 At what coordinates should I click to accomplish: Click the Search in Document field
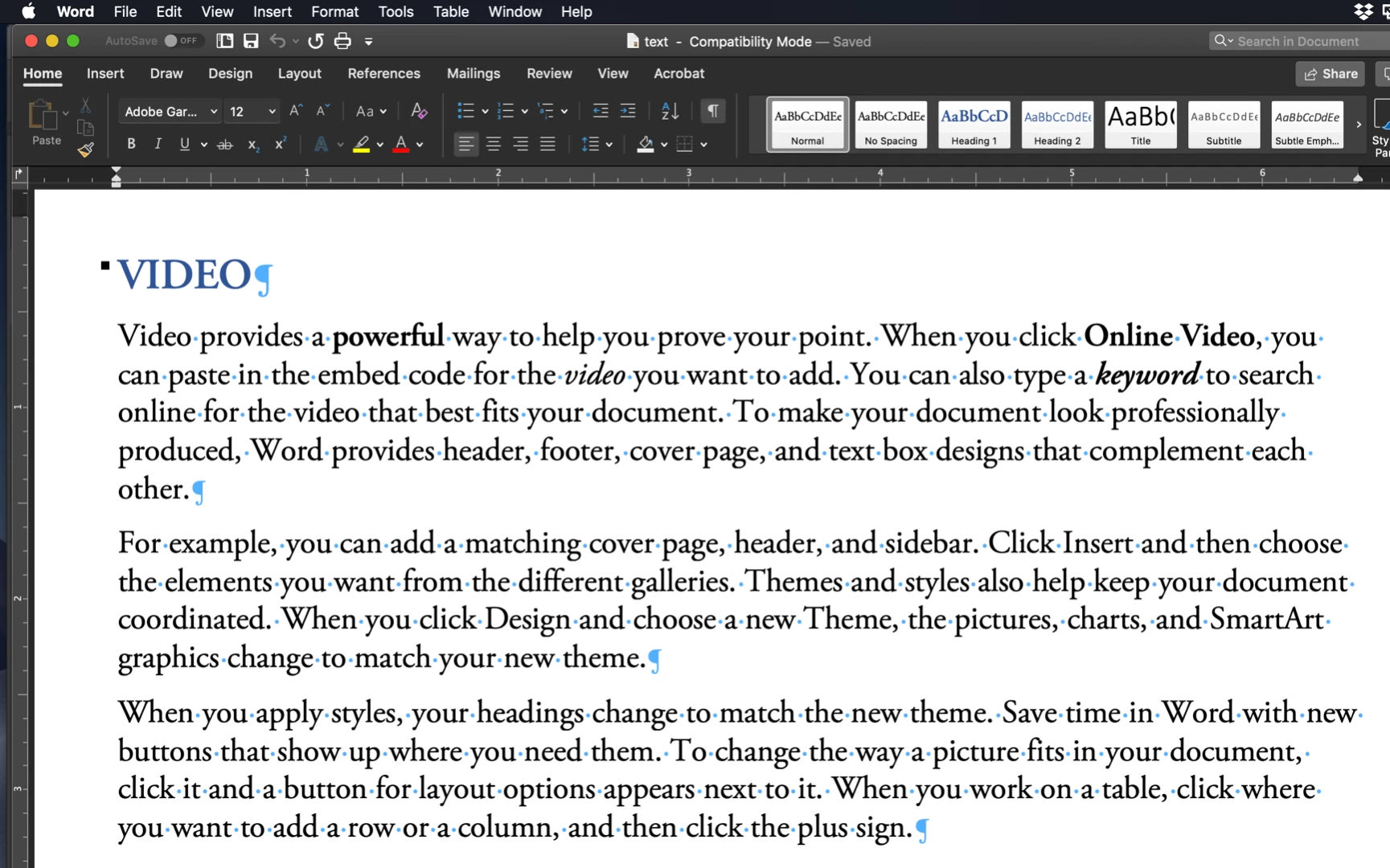1299,41
